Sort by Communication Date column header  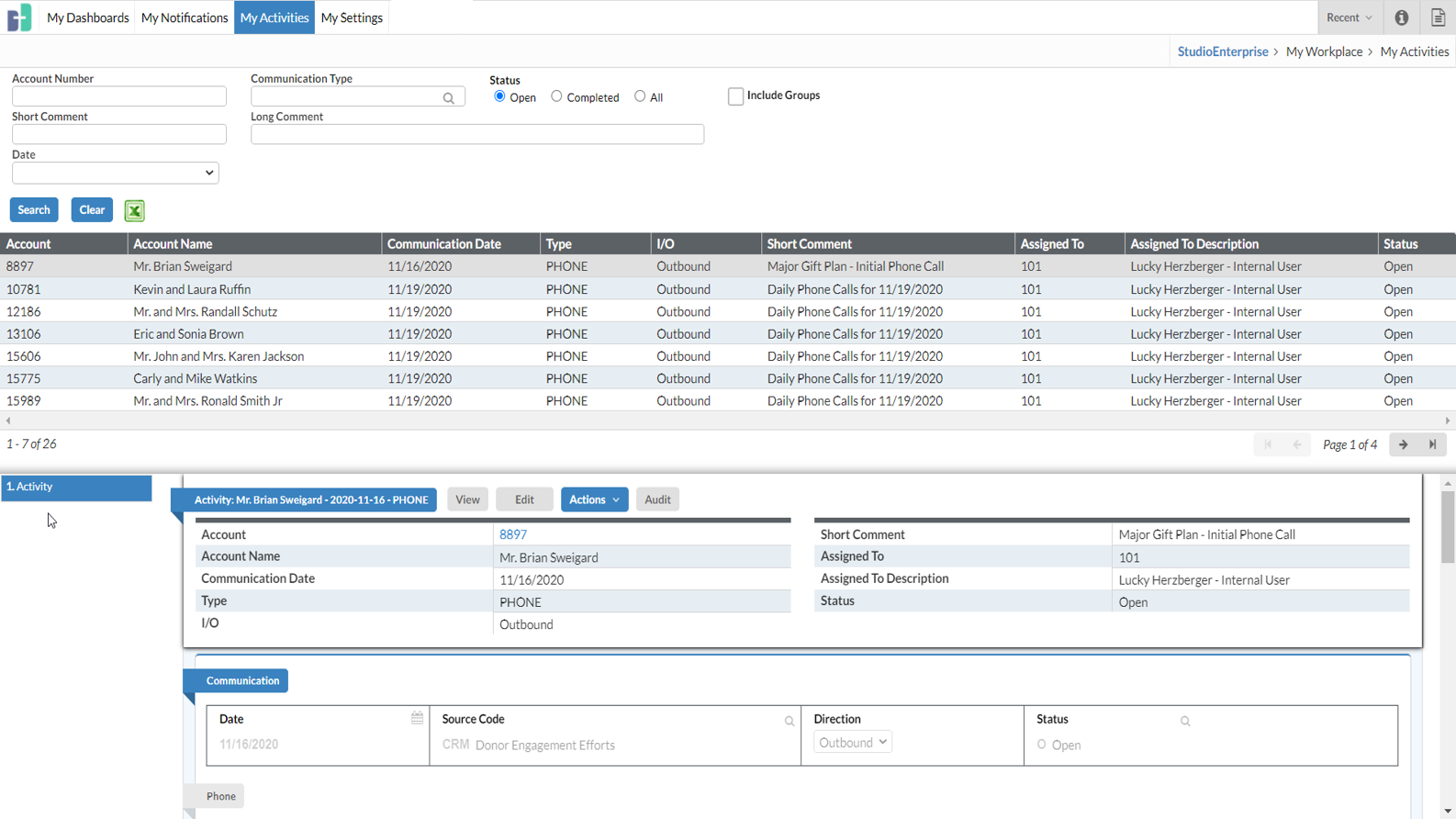461,244
